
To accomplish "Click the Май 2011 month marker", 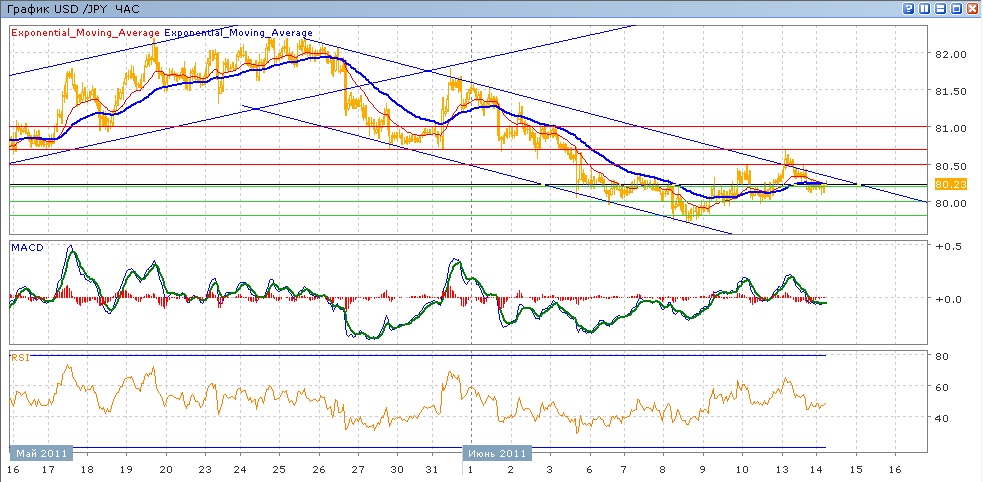I will tap(41, 453).
